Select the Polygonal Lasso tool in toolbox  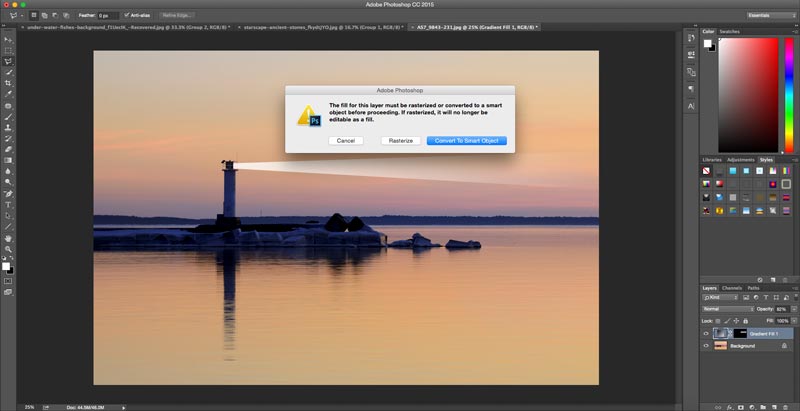[8, 61]
